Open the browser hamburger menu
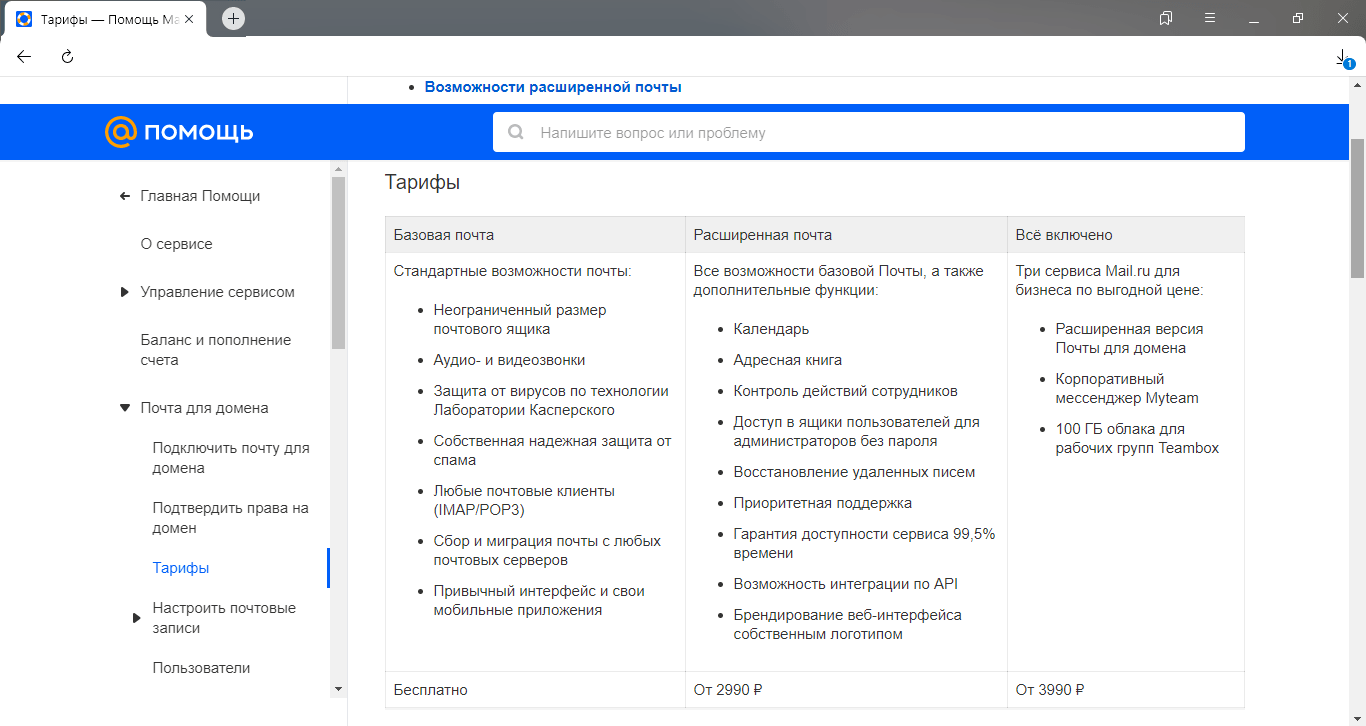 1210,18
